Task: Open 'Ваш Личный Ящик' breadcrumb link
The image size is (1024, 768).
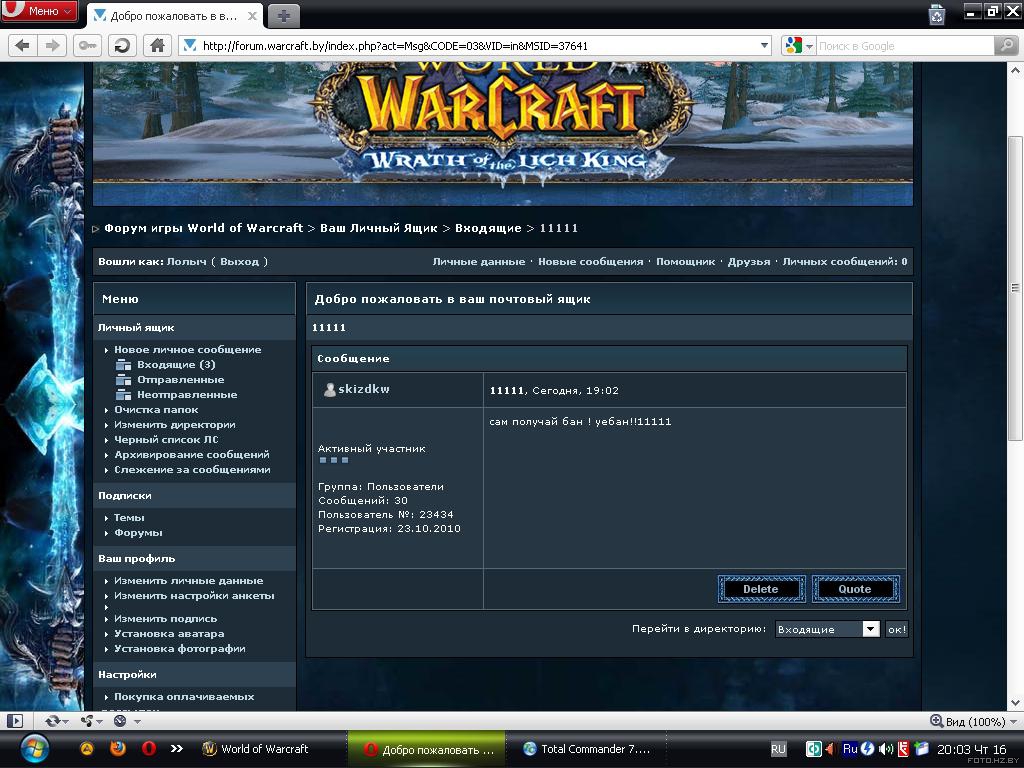Action: tap(379, 228)
